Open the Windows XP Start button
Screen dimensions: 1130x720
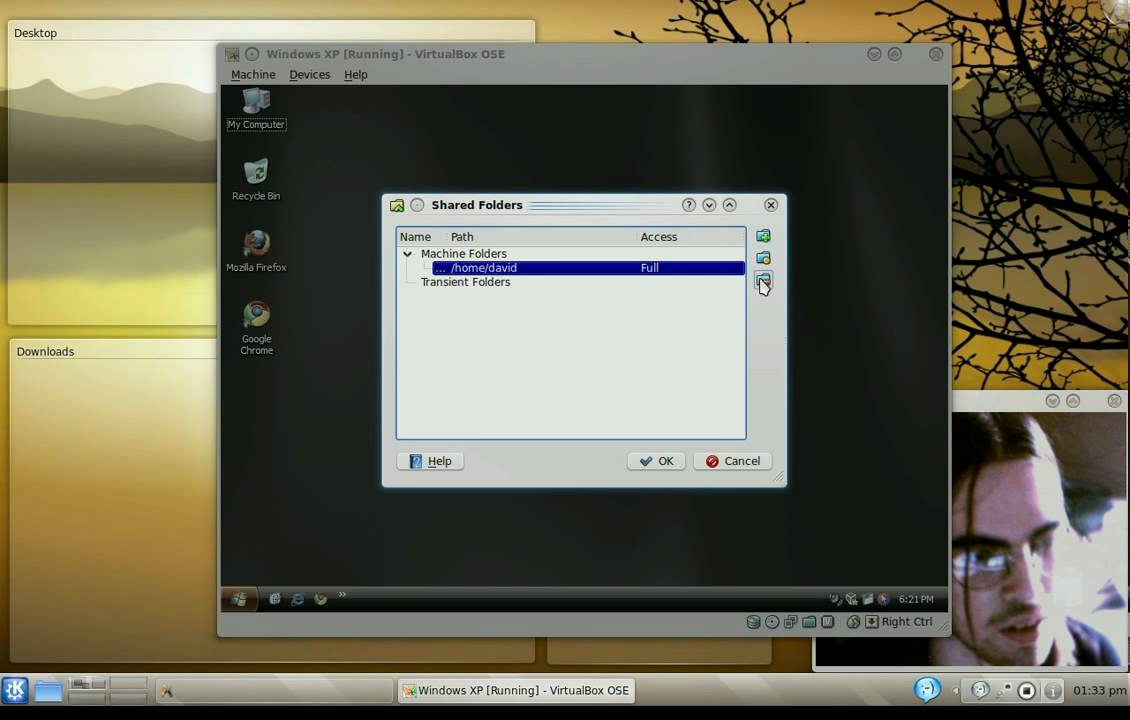[239, 599]
